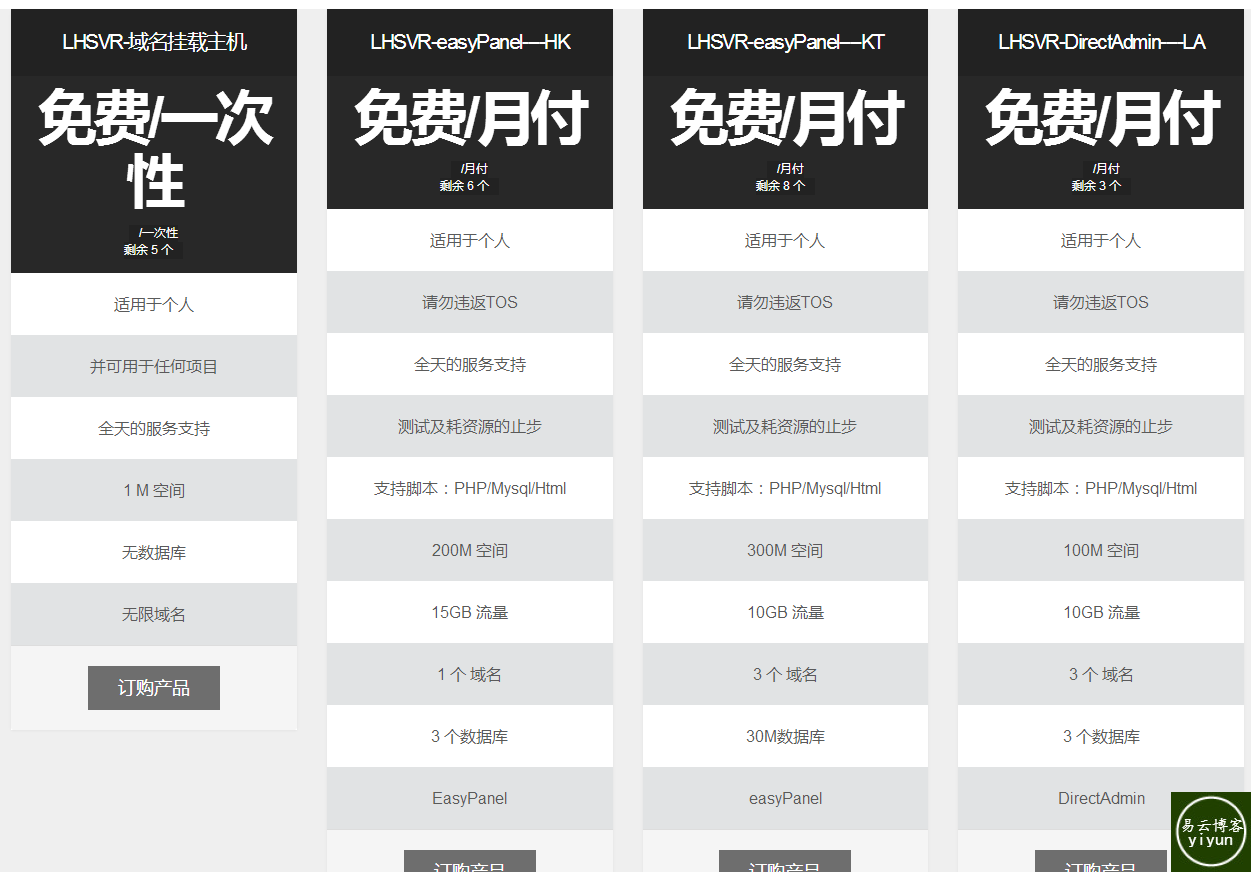Click the 15GB 流量 row
This screenshot has width=1251, height=872.
[x=470, y=612]
